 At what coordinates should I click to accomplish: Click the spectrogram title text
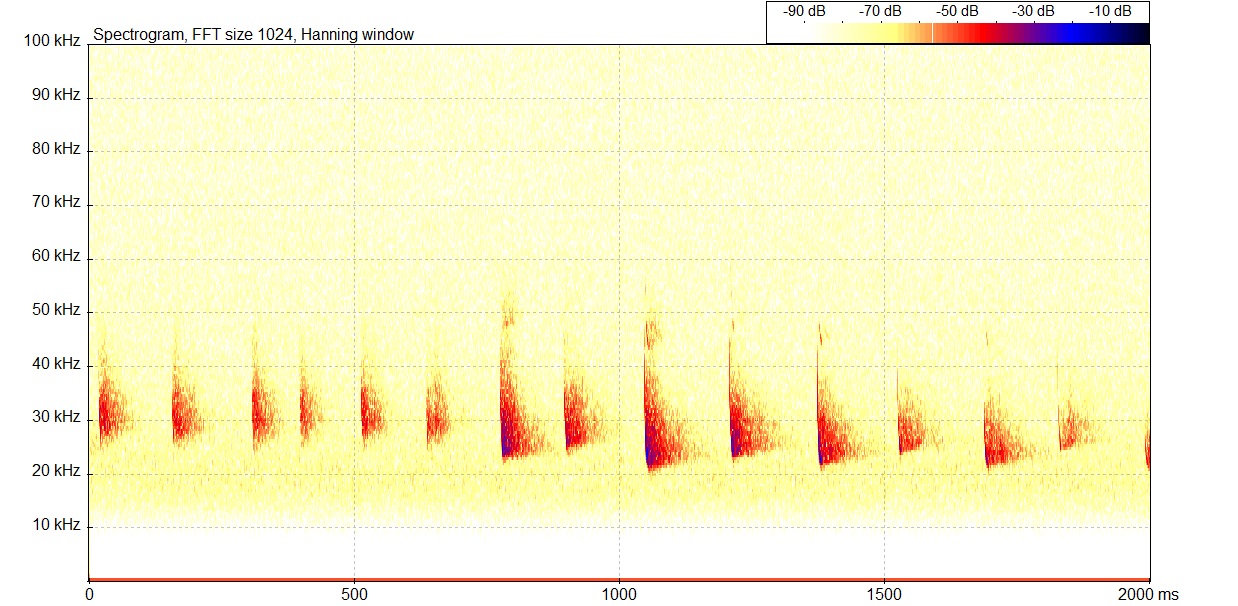coord(253,35)
